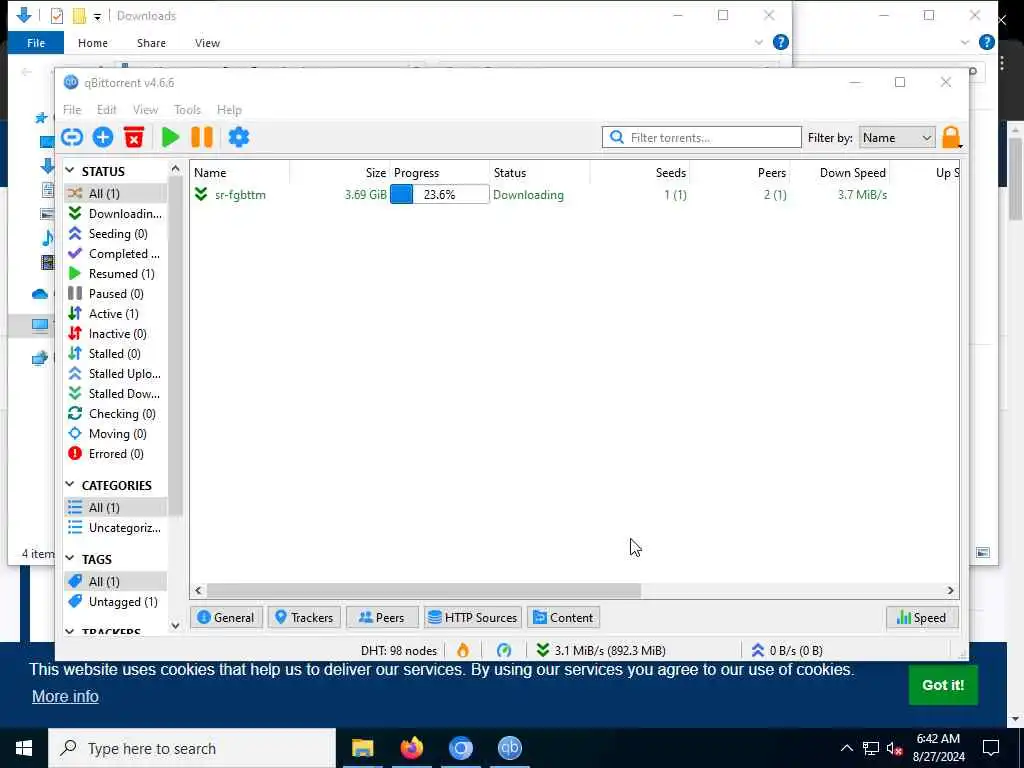1024x768 pixels.
Task: Open qBittorrent View menu
Action: pos(145,110)
